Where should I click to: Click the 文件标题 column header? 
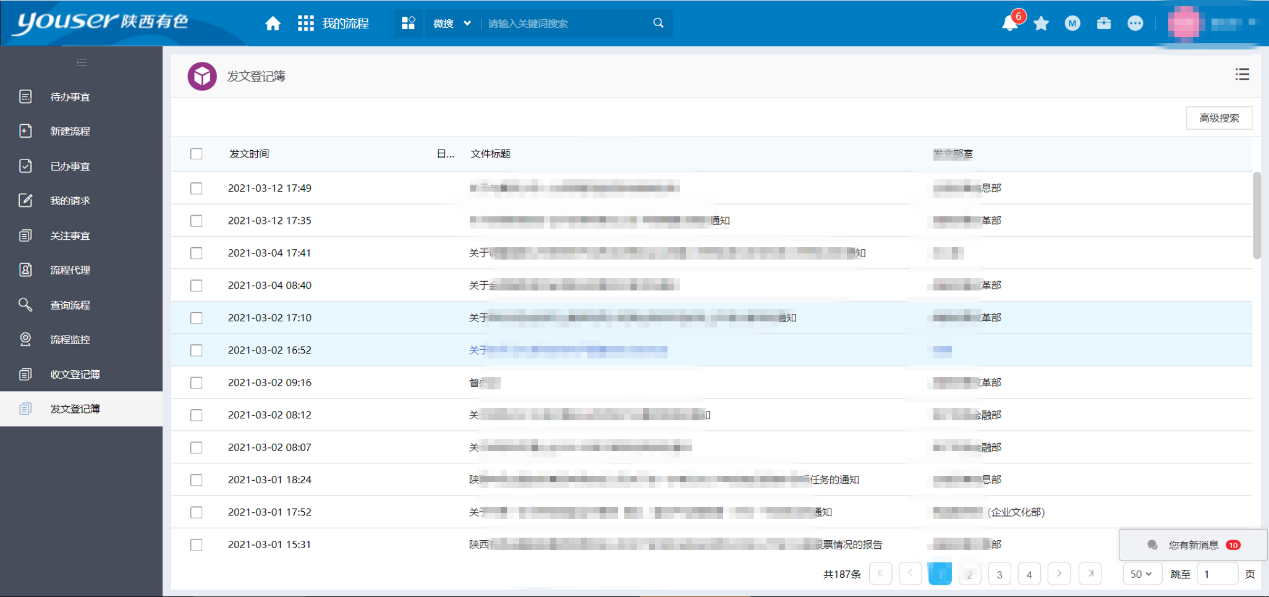491,154
